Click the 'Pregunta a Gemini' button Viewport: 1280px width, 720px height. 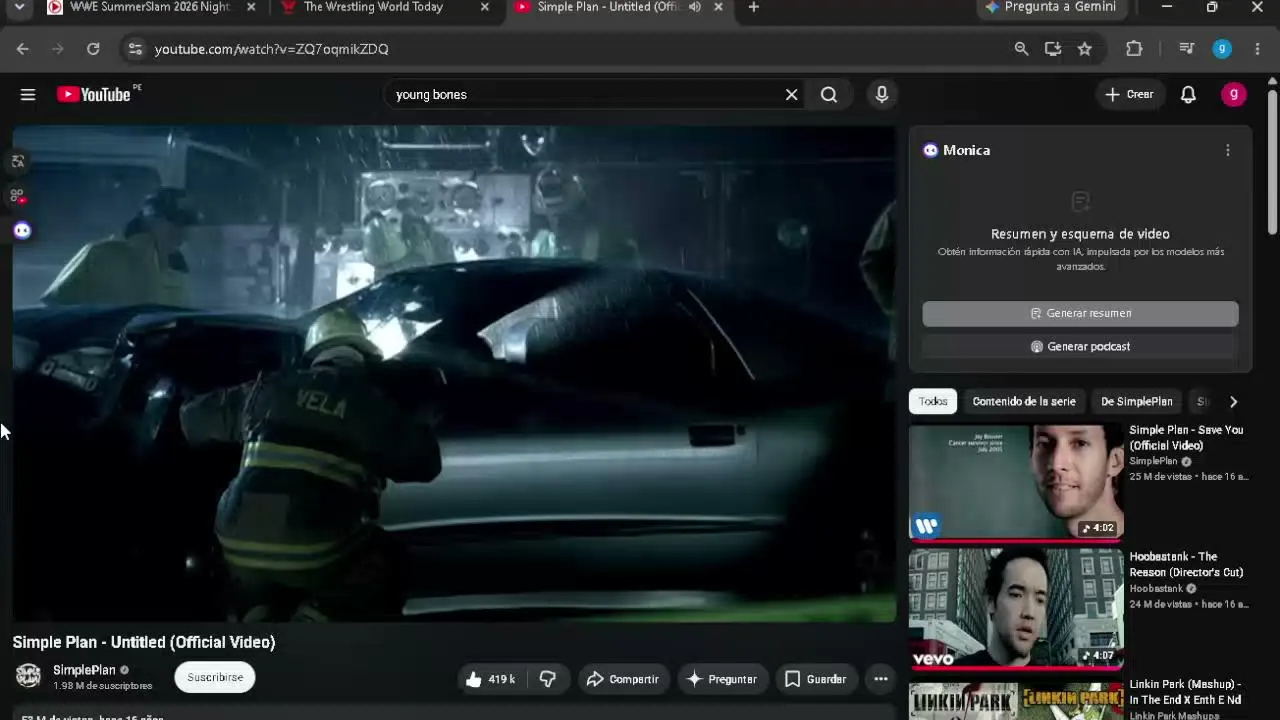click(x=1052, y=7)
